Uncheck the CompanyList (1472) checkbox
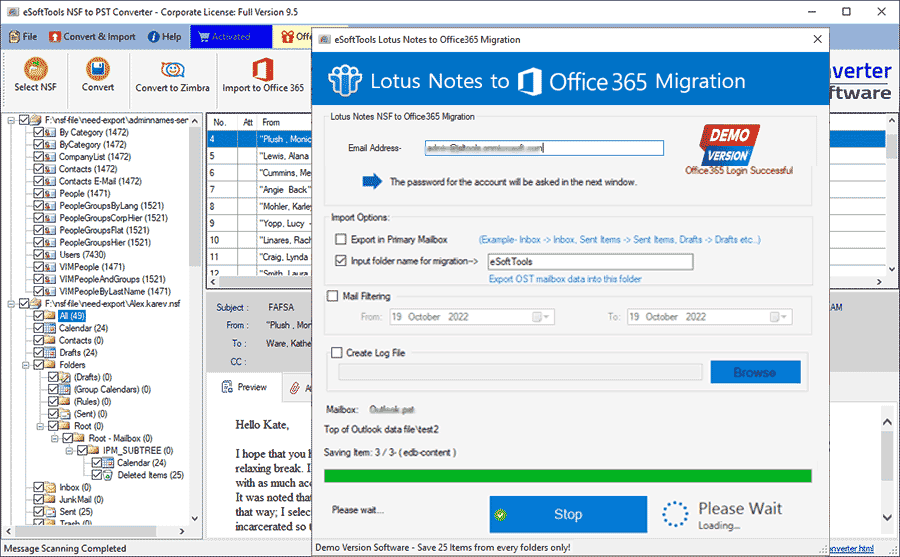 (38, 156)
